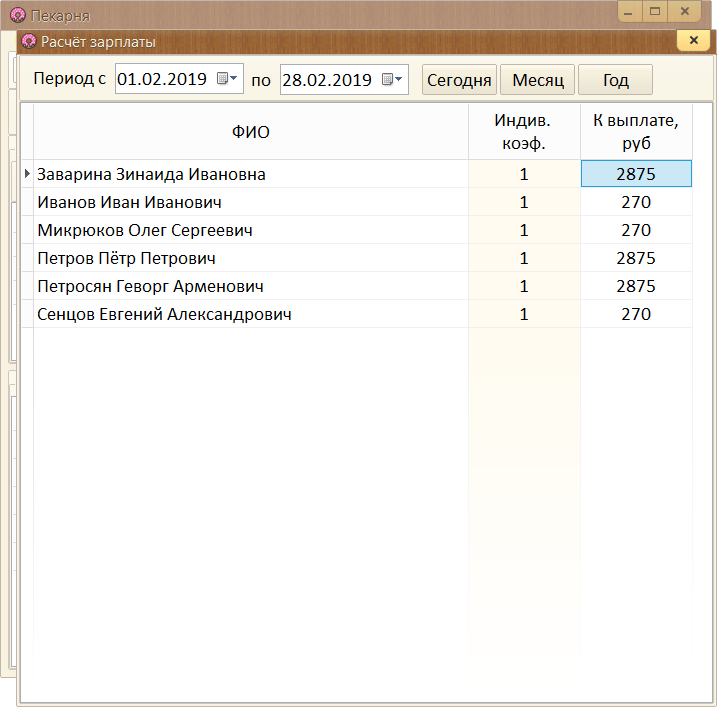Close the Расчёт зарплаты window
Screen dimensions: 717x707
(693, 40)
